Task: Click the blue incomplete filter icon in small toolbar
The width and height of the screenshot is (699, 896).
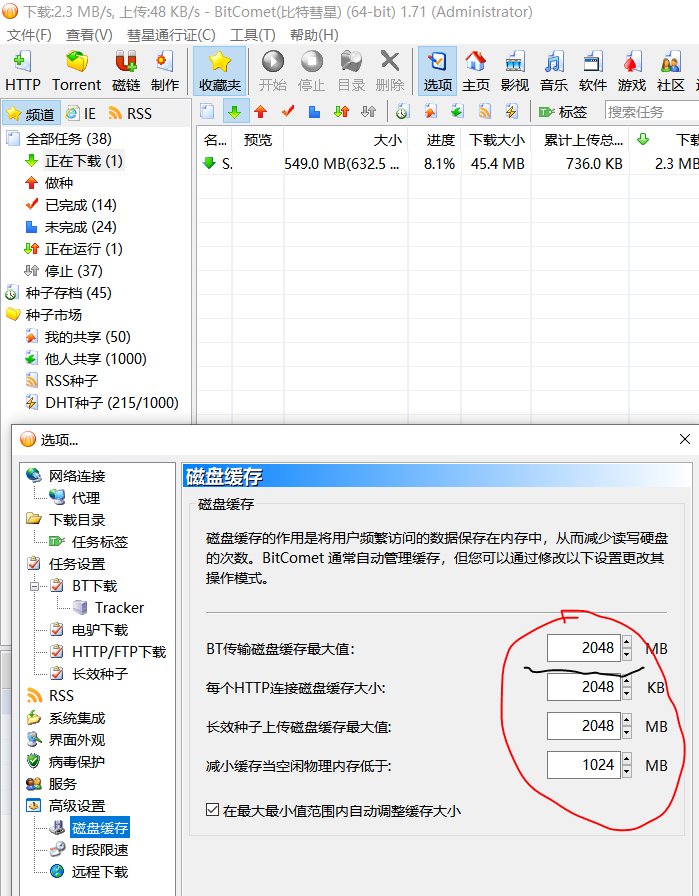Action: pyautogui.click(x=314, y=111)
